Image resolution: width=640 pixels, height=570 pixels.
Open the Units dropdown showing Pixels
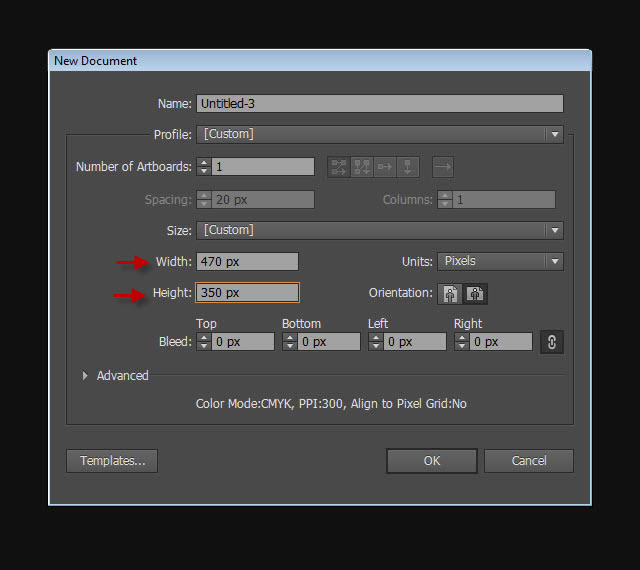coord(500,261)
